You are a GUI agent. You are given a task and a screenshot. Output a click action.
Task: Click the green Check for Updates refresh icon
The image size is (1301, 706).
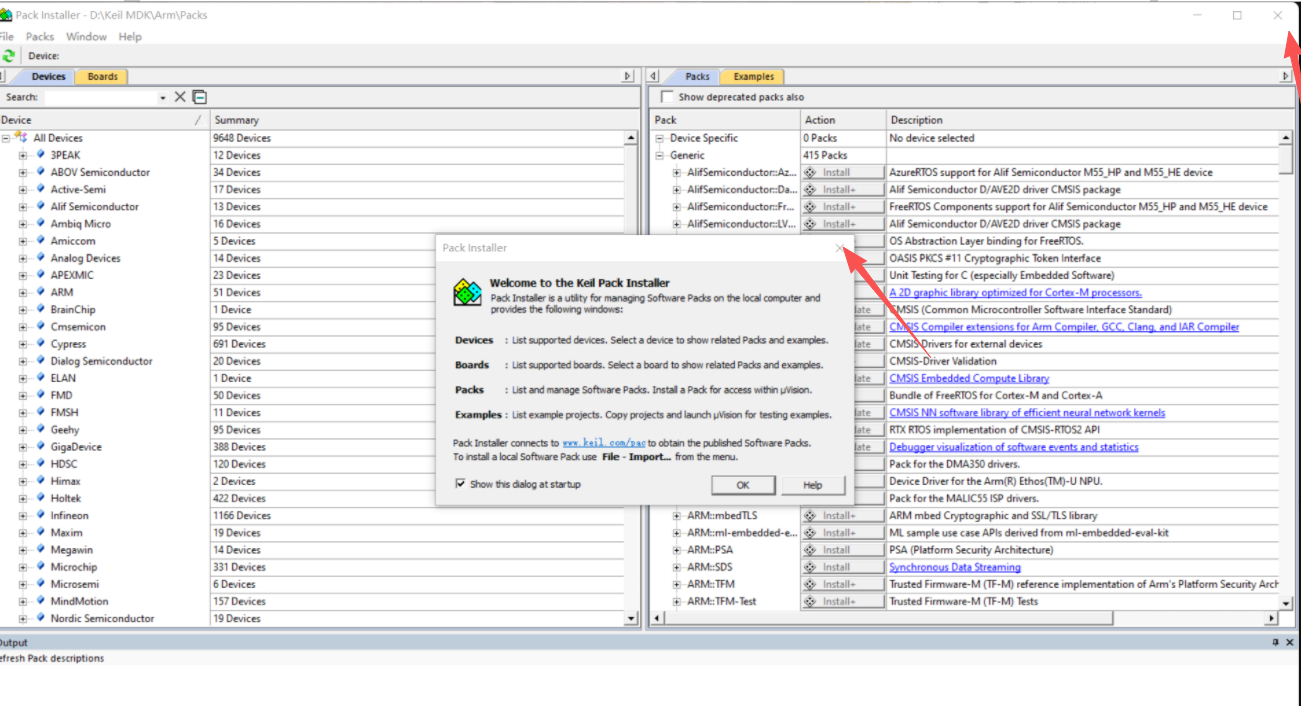point(9,56)
